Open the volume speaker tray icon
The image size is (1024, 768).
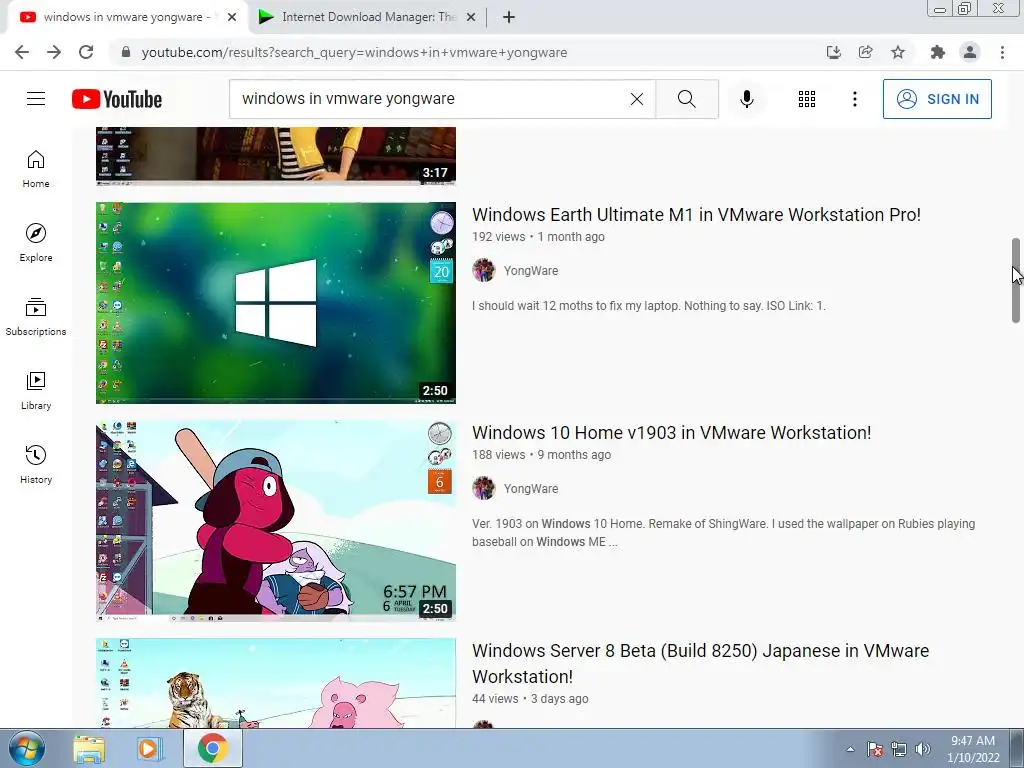923,749
